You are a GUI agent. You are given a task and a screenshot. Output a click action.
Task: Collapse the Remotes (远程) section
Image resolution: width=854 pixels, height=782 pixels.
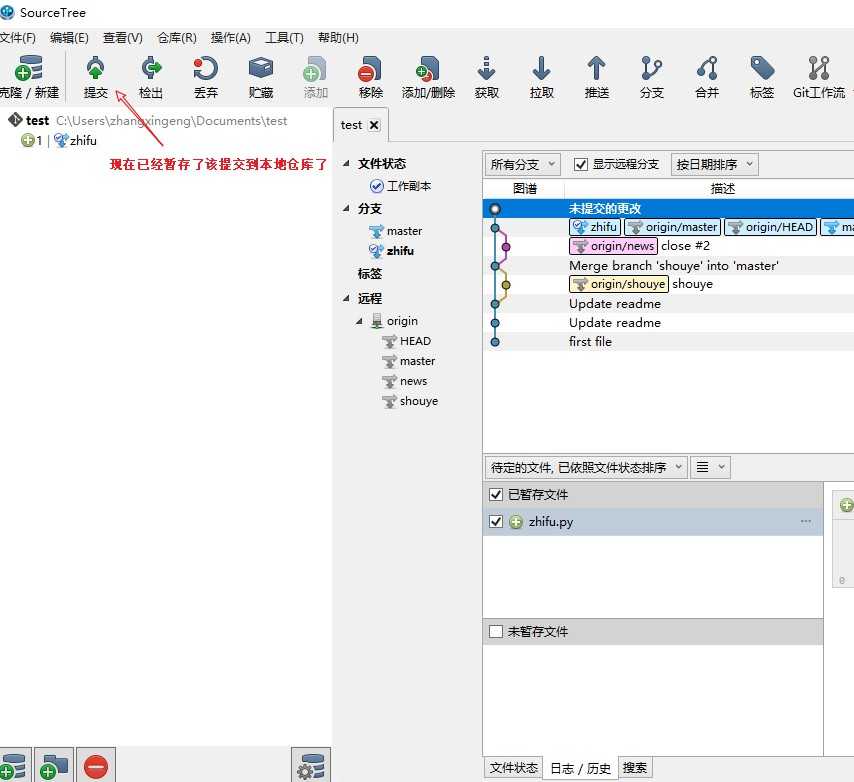pos(346,298)
